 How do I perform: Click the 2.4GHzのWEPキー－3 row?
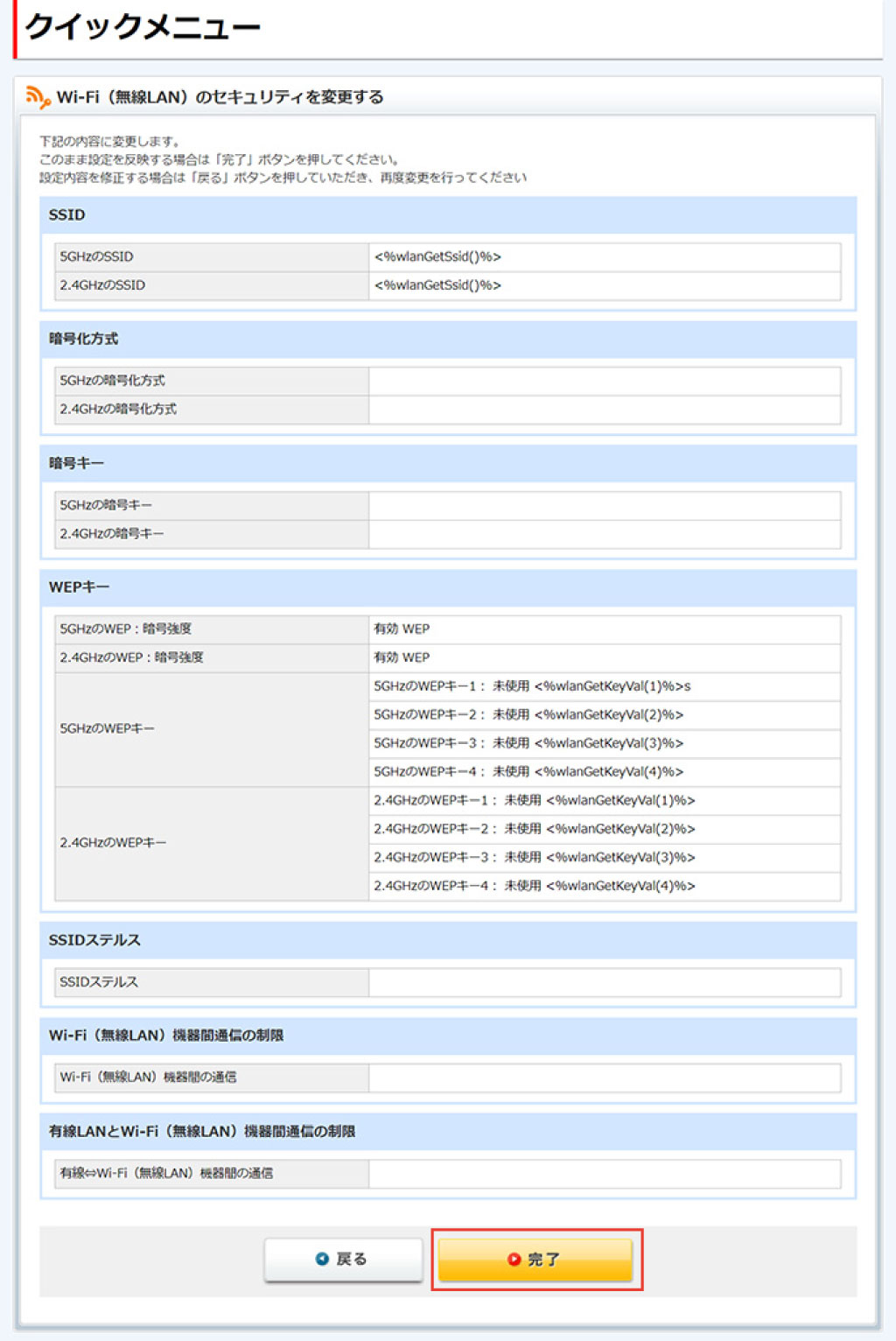(x=605, y=858)
